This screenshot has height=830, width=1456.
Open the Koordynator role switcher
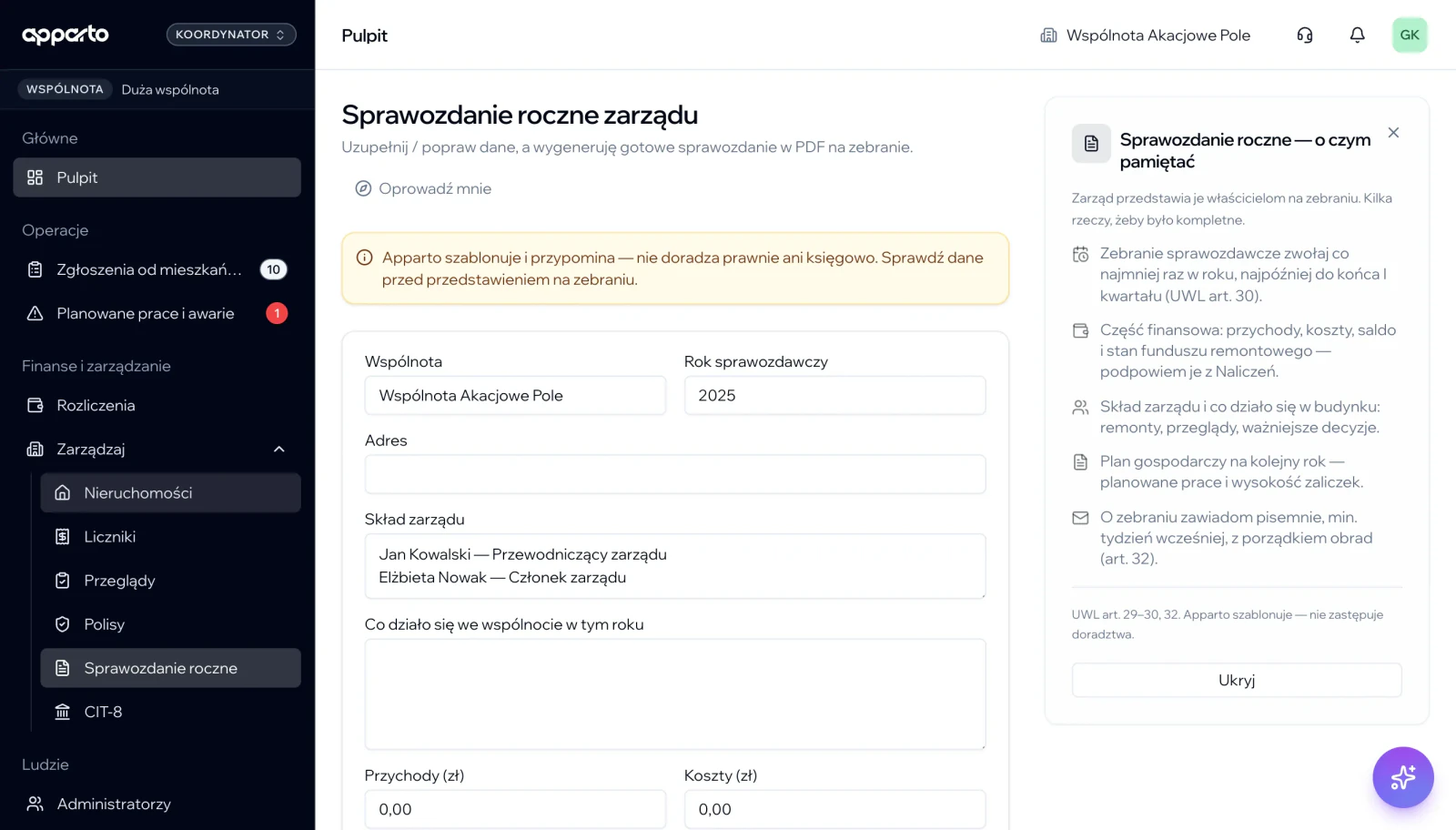pyautogui.click(x=231, y=35)
